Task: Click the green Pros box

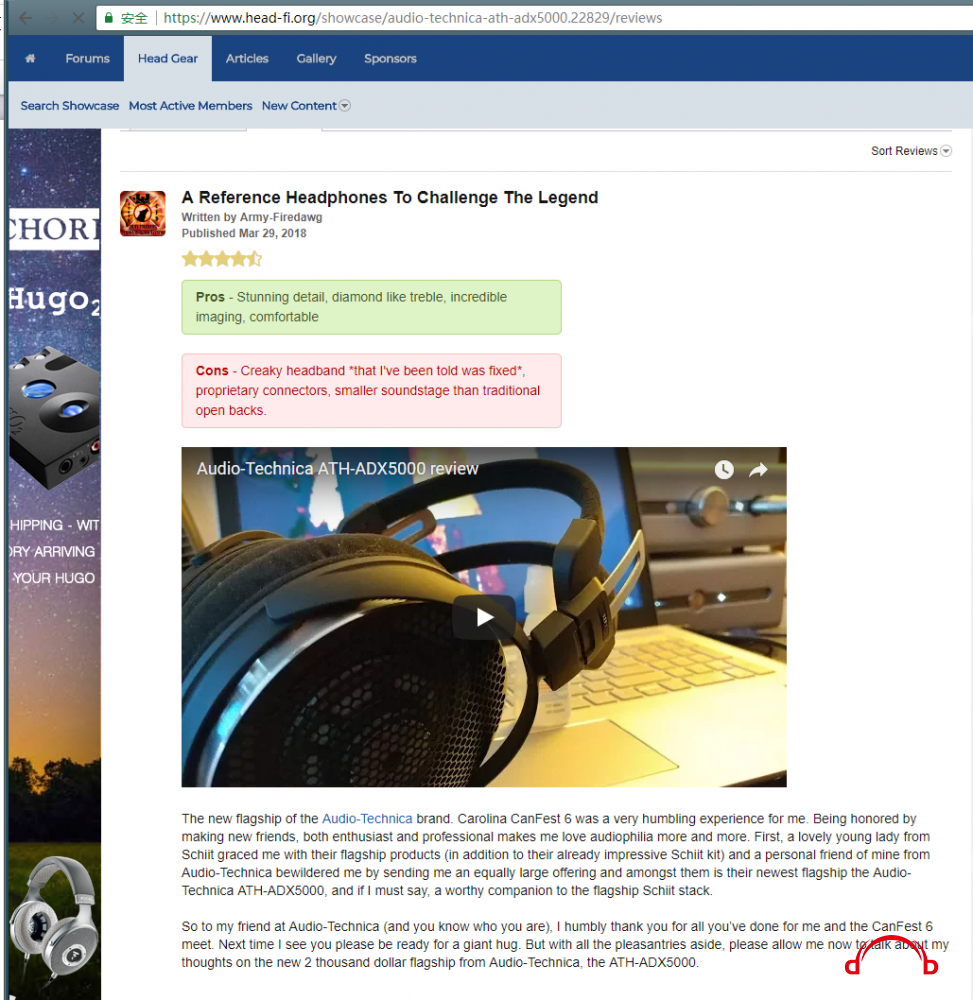Action: (x=371, y=307)
